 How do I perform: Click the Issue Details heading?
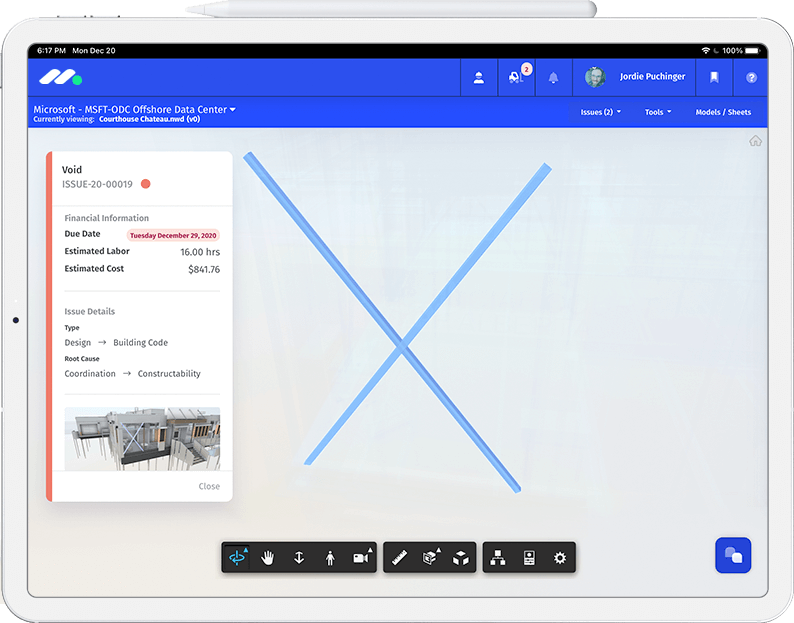pyautogui.click(x=89, y=311)
